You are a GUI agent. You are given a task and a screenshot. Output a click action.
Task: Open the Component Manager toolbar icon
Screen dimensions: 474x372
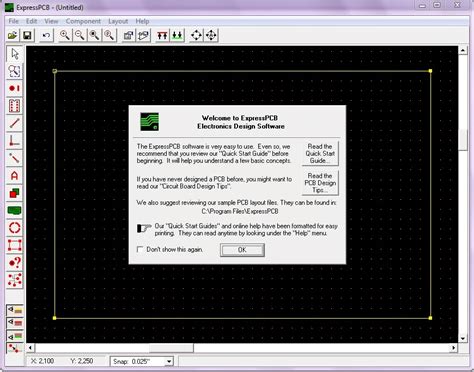143,35
